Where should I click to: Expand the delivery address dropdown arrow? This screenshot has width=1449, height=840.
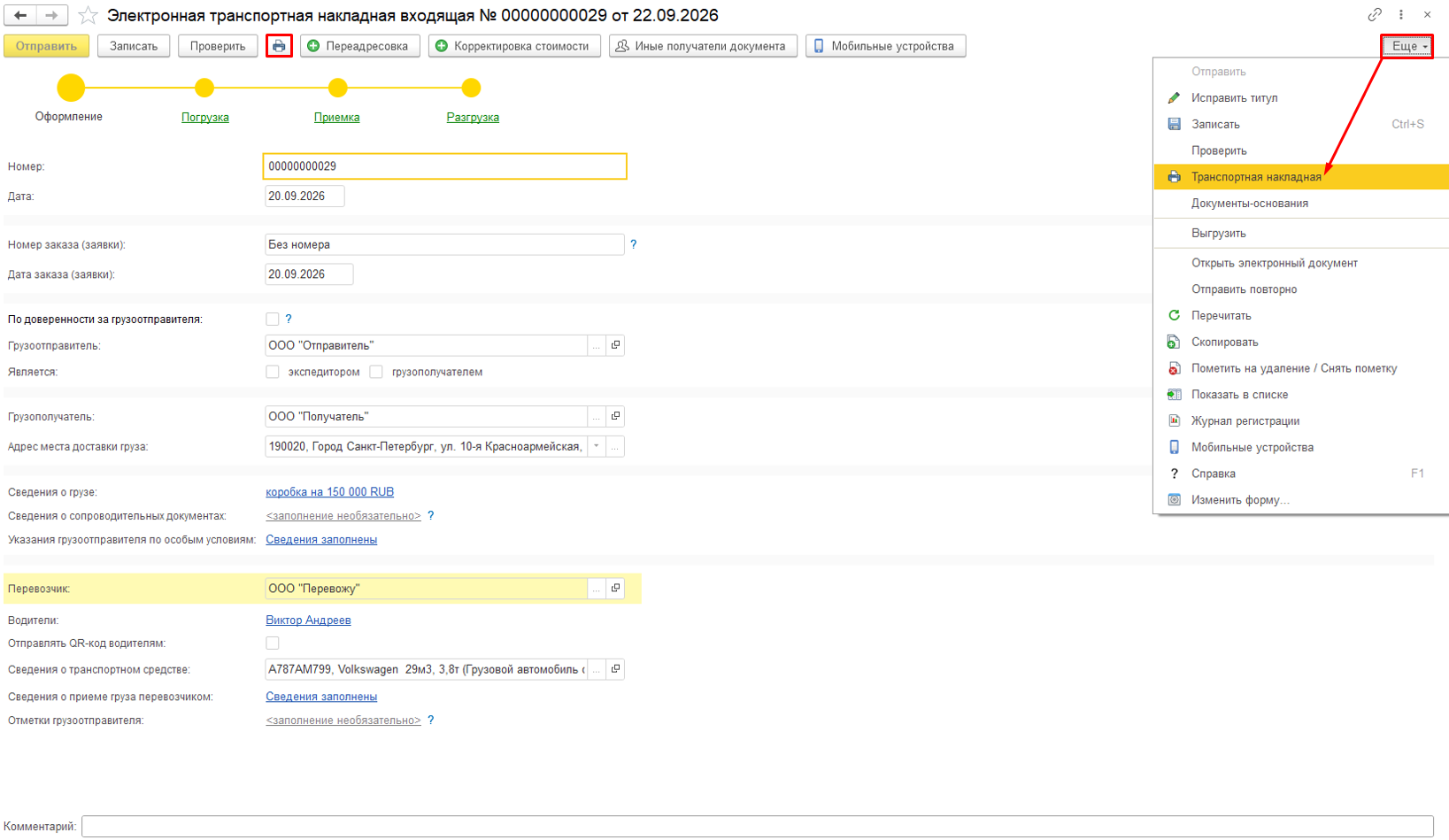(597, 447)
